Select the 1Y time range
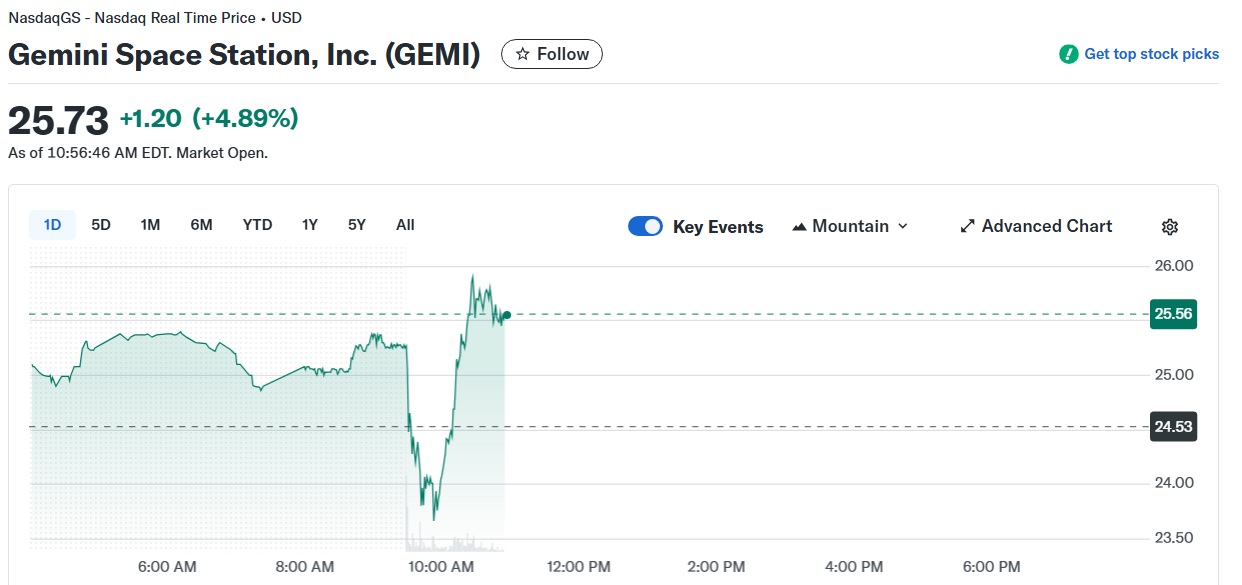The width and height of the screenshot is (1242, 585). (310, 225)
